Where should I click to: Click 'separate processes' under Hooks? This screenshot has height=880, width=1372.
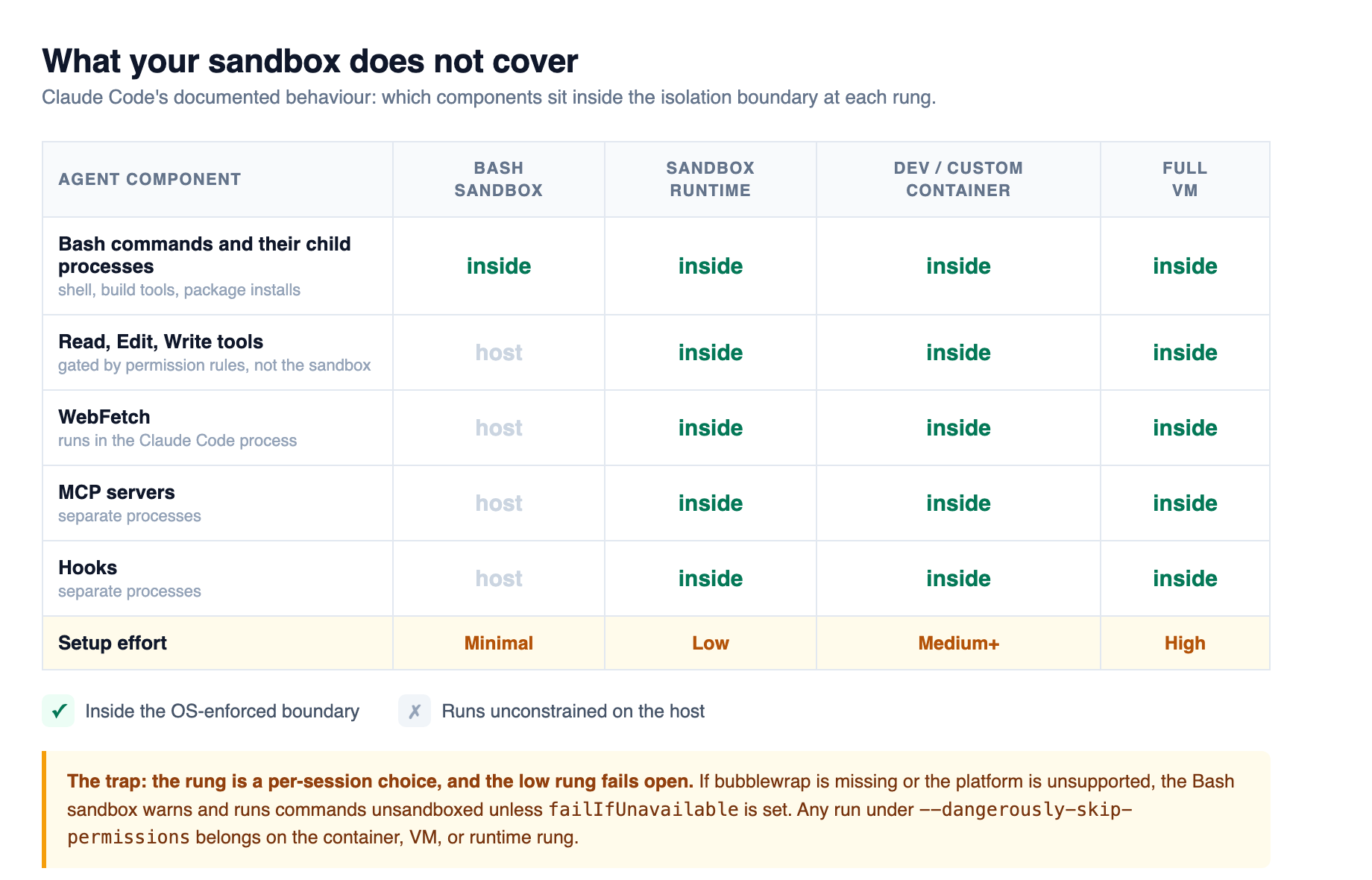(130, 591)
